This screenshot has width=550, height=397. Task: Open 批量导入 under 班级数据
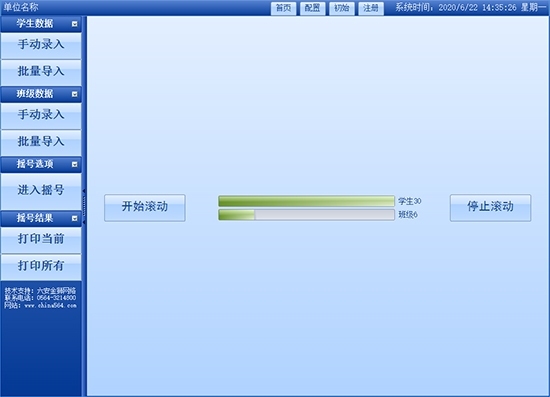coord(41,143)
